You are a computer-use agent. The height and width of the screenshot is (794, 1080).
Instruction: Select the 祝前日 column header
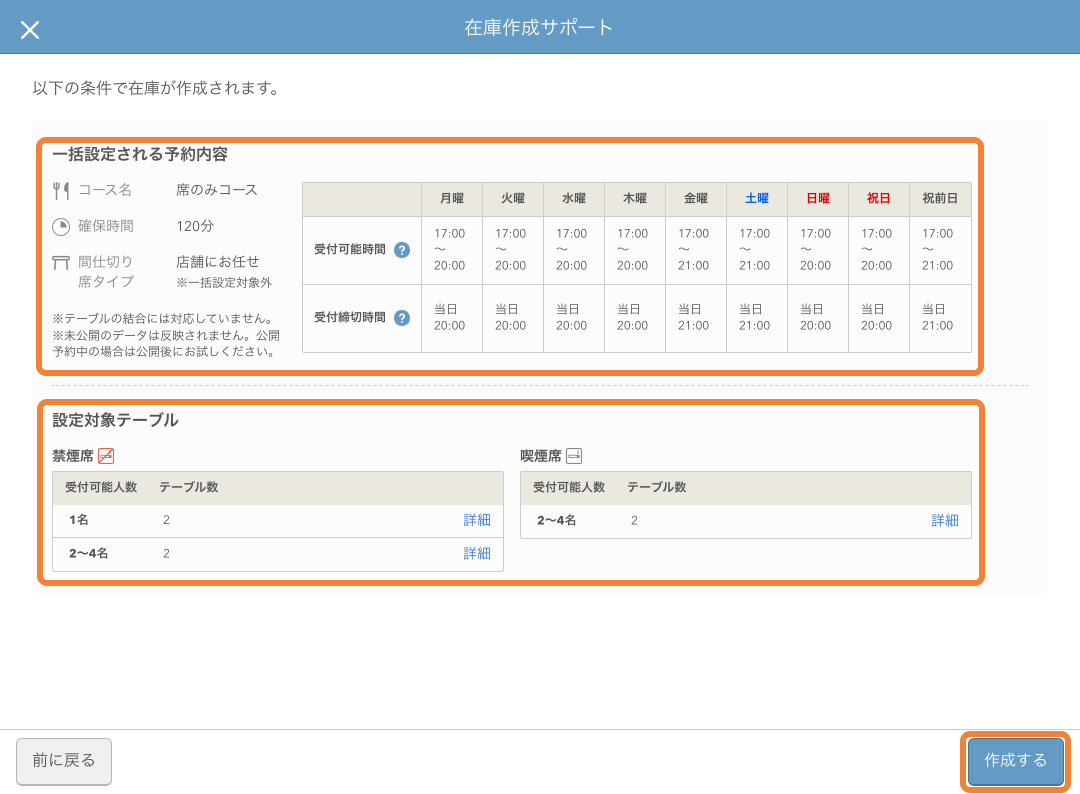pos(938,199)
